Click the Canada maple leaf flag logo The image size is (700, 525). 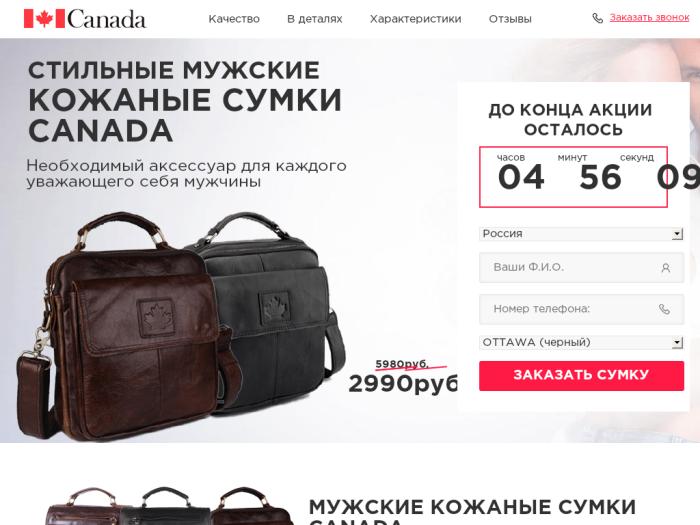click(45, 19)
